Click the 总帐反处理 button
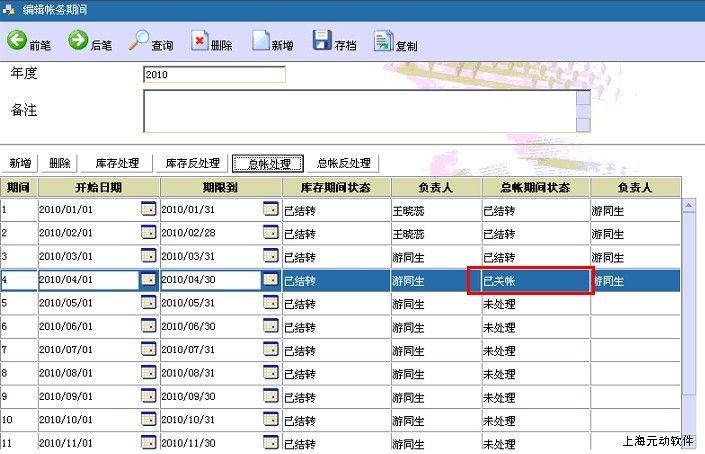This screenshot has height=454, width=705. point(343,163)
